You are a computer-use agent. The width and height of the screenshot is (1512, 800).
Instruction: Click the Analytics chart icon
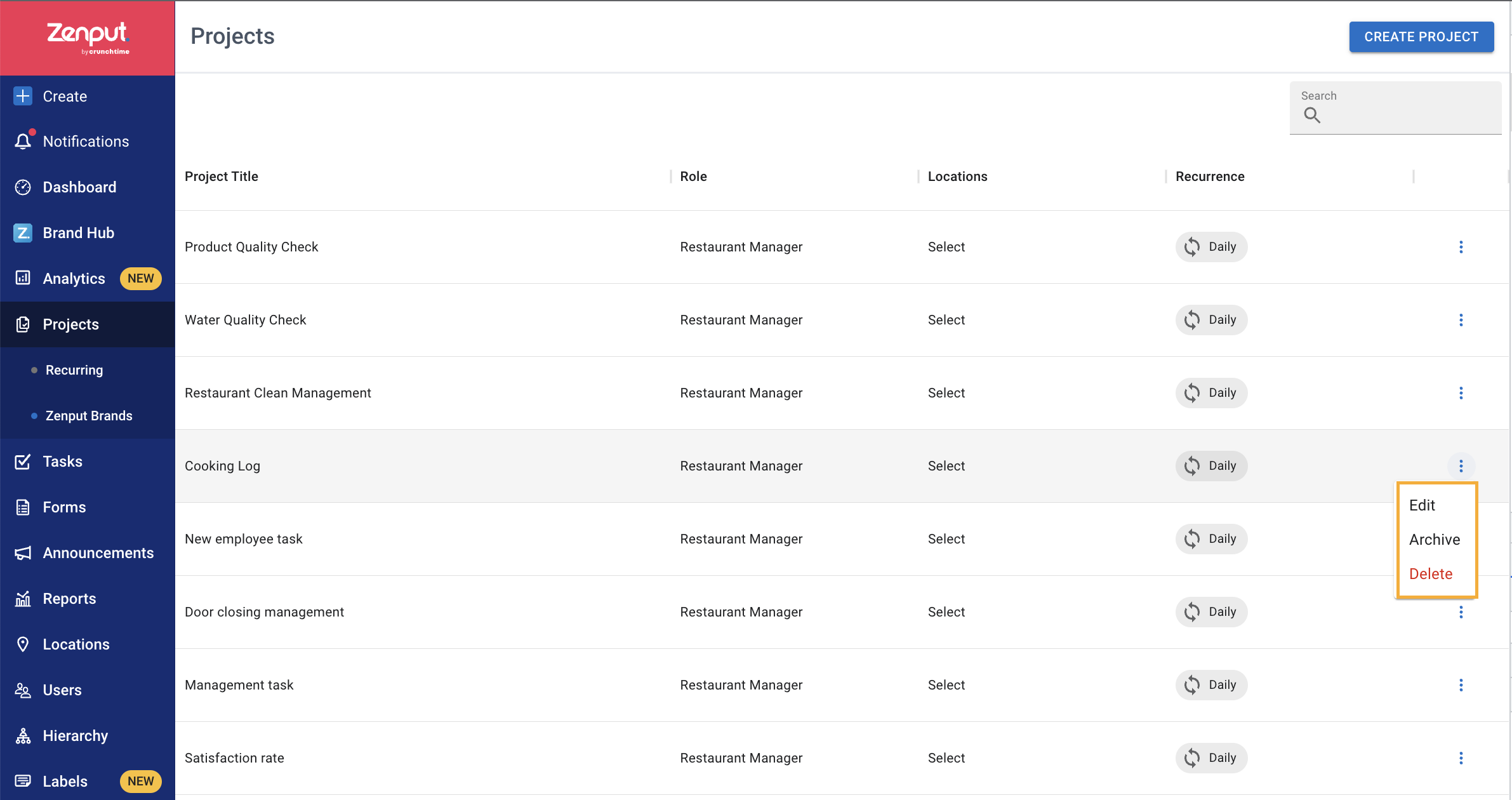click(x=23, y=278)
